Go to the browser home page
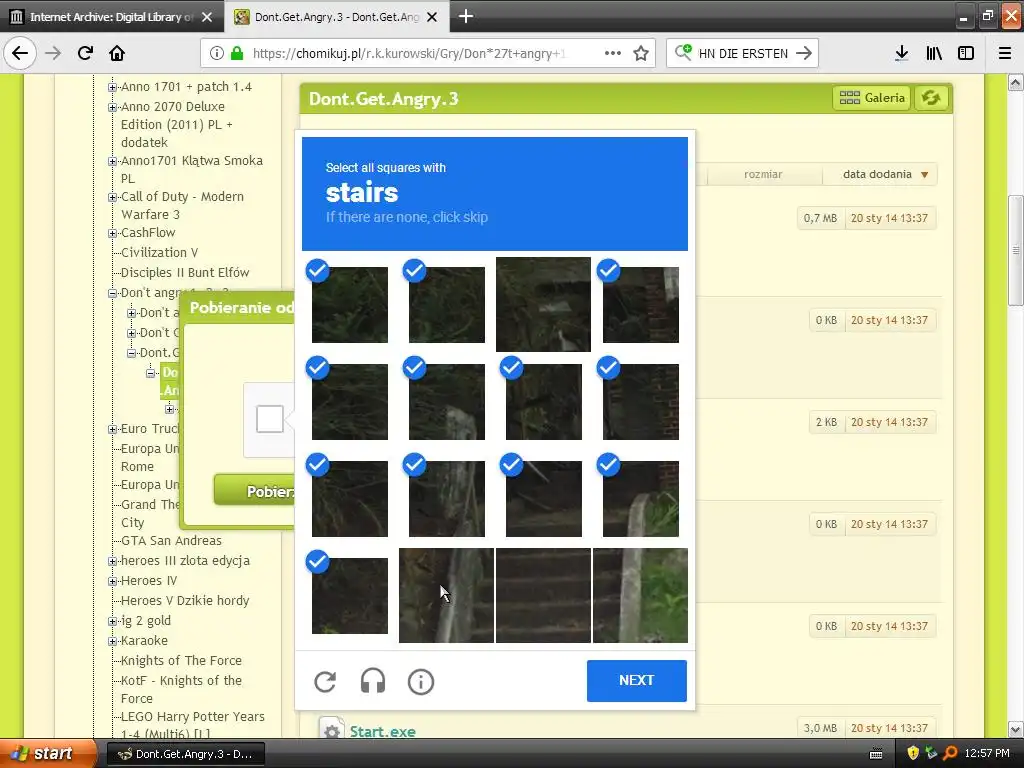The image size is (1024, 768). [x=117, y=53]
